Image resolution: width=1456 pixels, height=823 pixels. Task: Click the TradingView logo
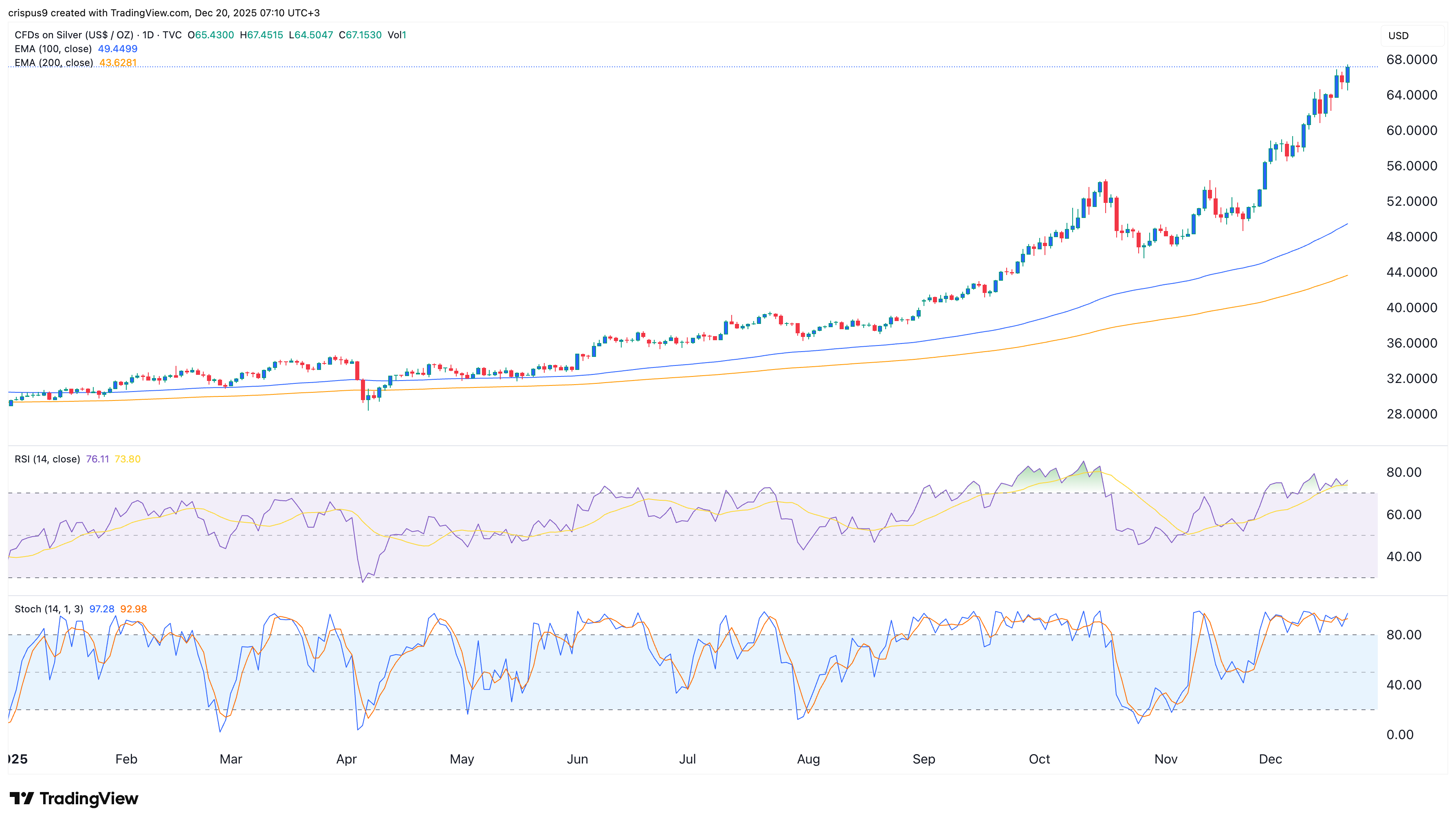(76, 799)
